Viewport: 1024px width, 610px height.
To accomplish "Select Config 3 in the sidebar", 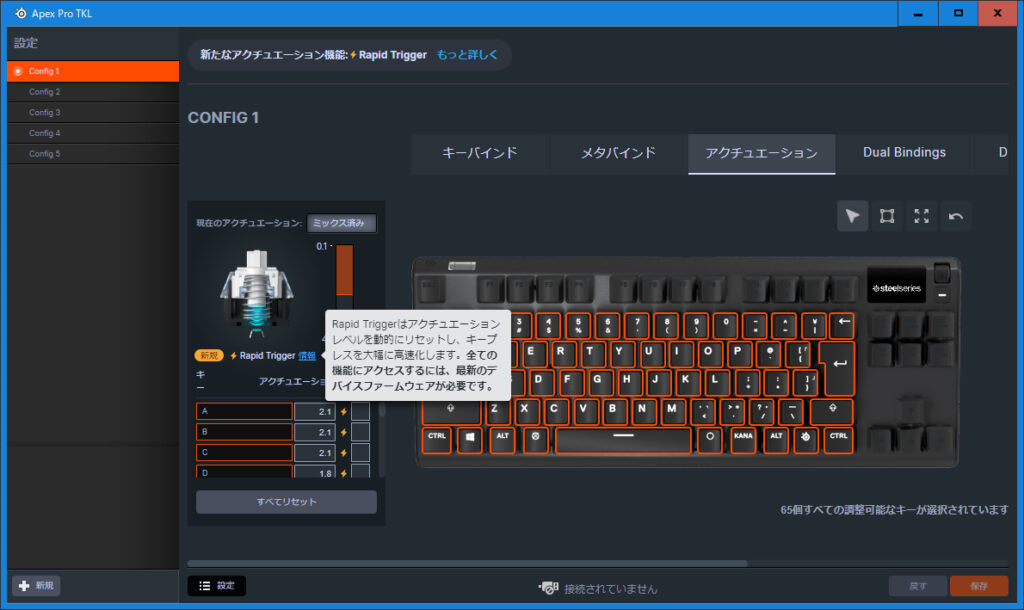I will pos(93,112).
